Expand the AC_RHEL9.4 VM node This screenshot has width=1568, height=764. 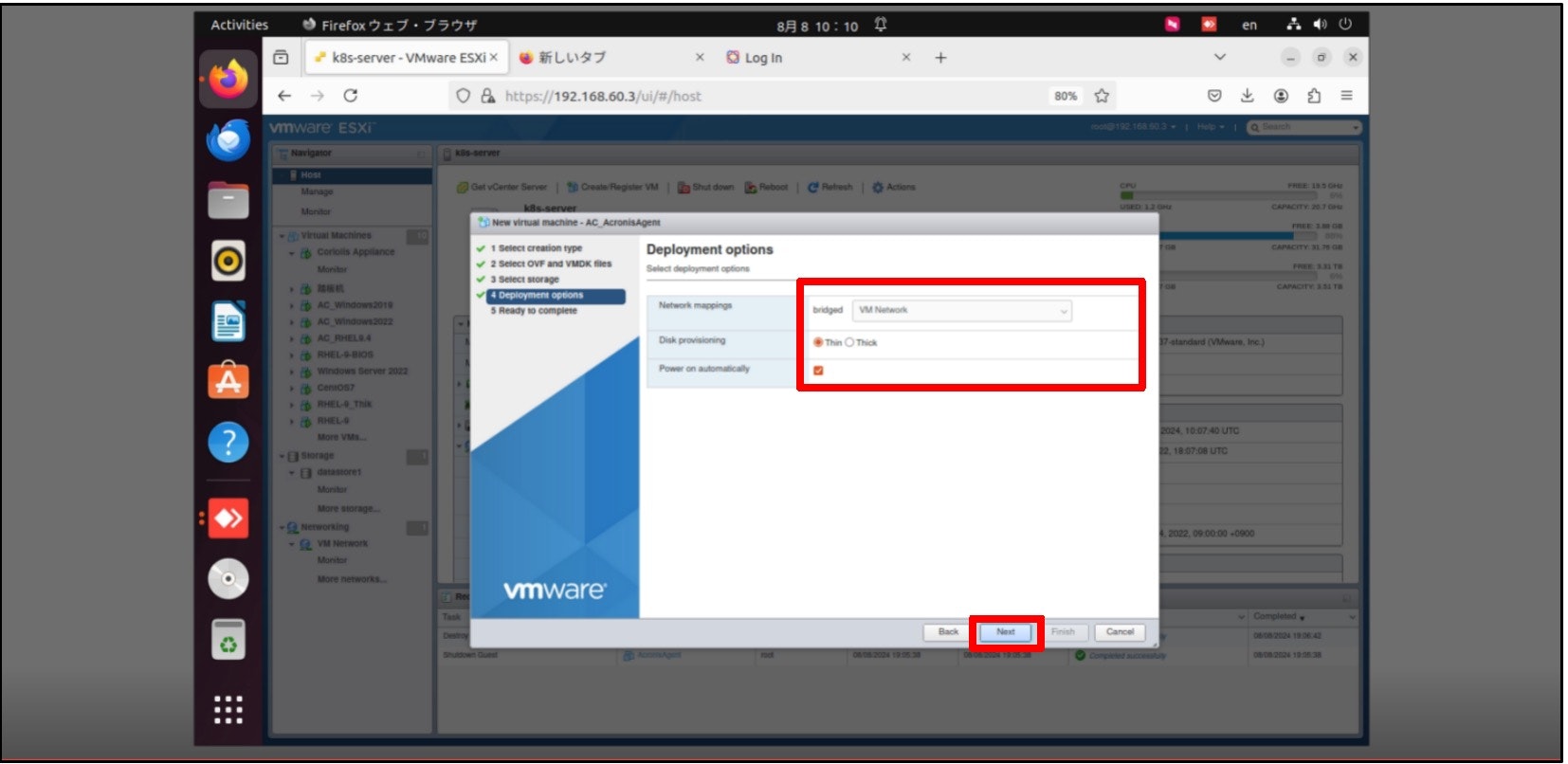(292, 338)
